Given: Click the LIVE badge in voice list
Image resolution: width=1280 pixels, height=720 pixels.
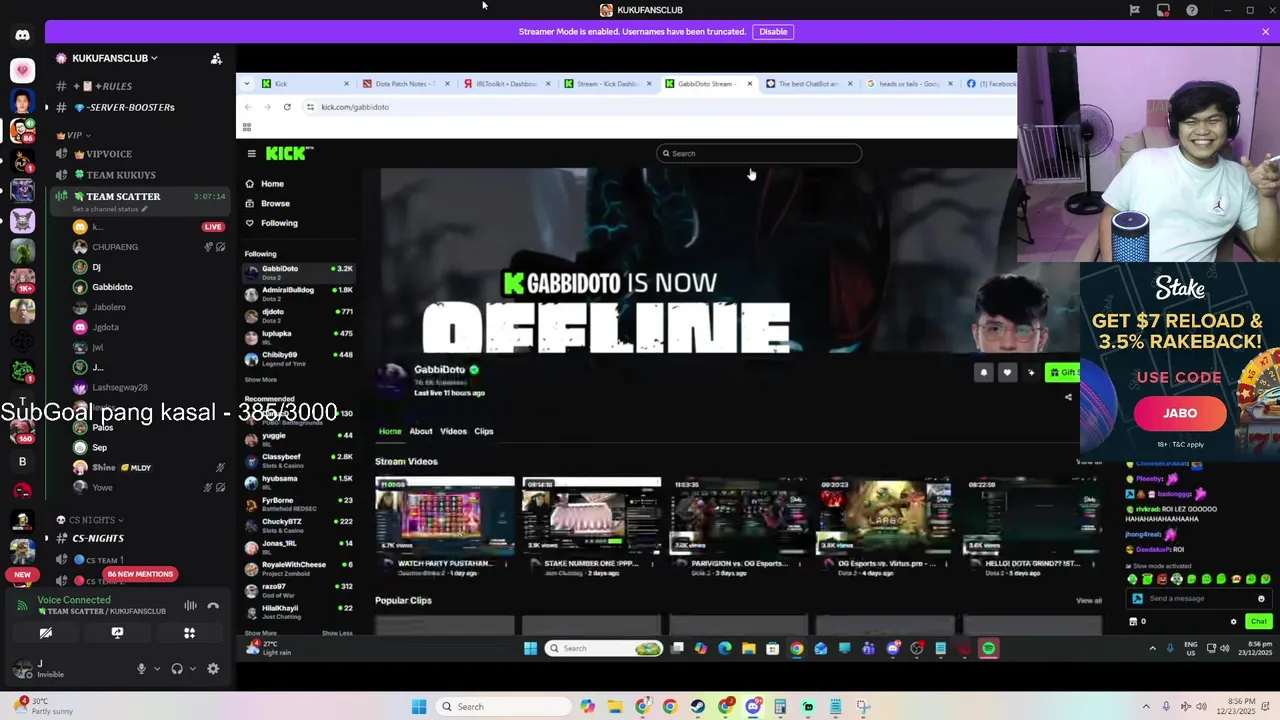Looking at the screenshot, I should pos(212,227).
